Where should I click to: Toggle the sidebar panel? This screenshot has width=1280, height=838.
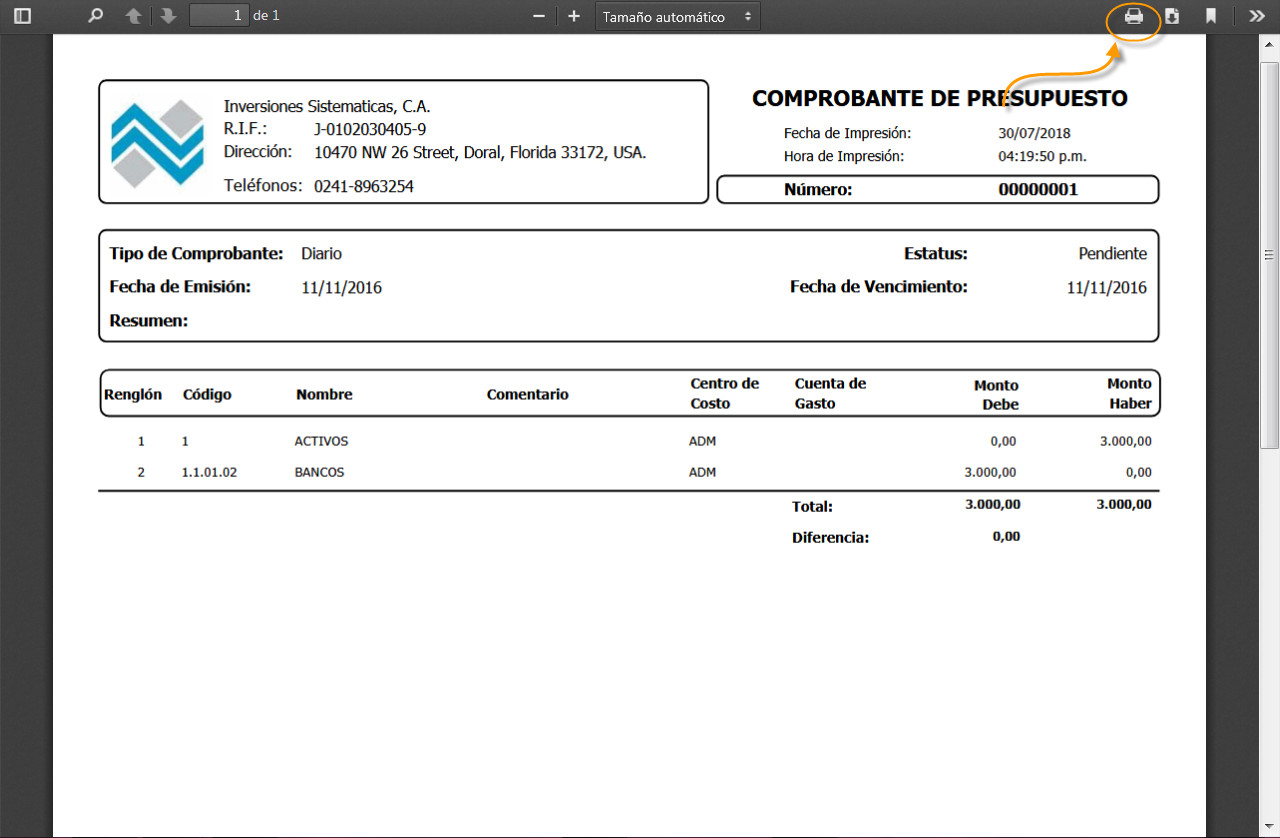coord(22,16)
